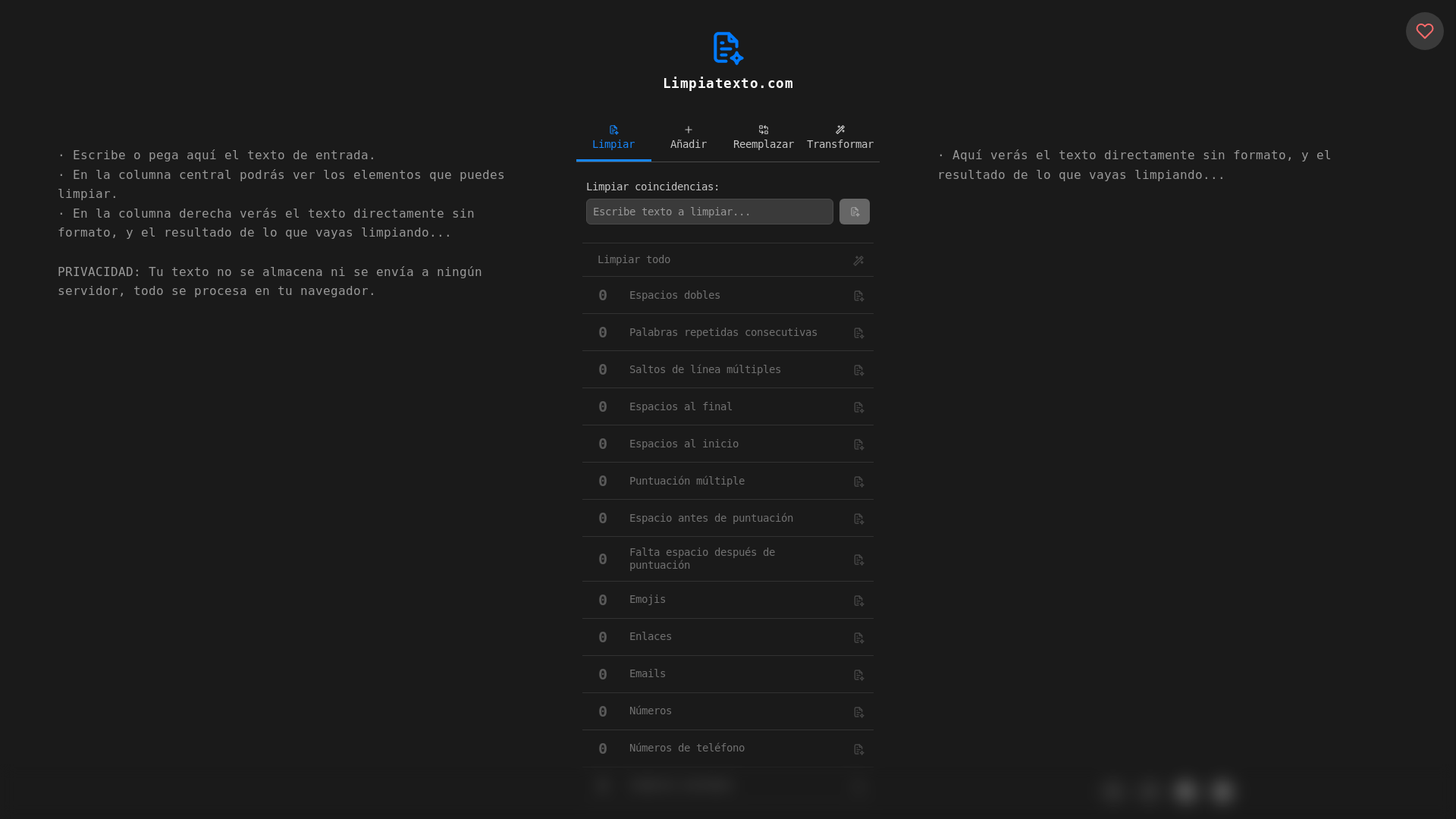Select the 'Emojis' row text

(x=648, y=599)
